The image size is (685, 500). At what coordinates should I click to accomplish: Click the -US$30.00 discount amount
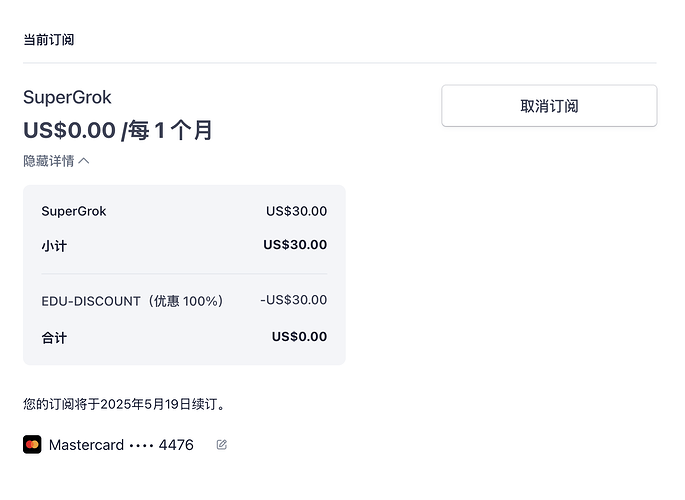(294, 300)
